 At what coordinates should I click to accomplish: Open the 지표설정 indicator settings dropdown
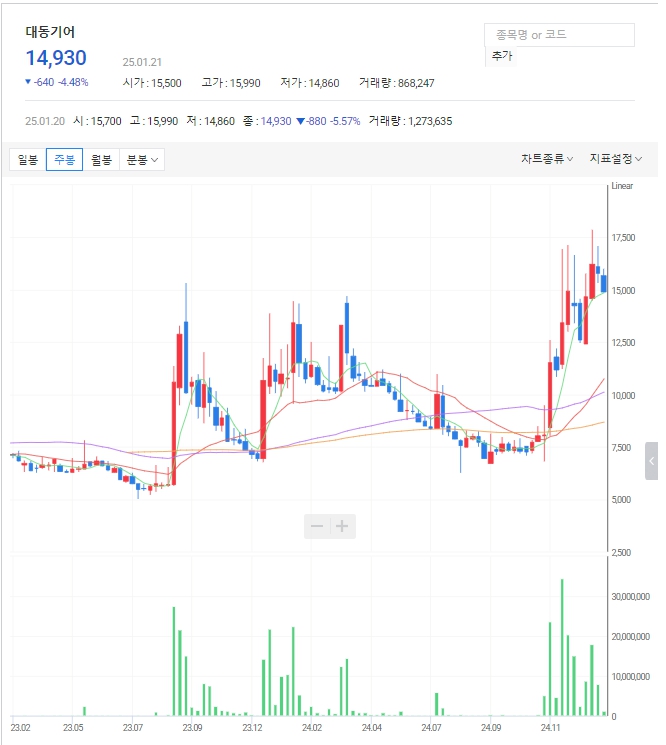[x=616, y=159]
